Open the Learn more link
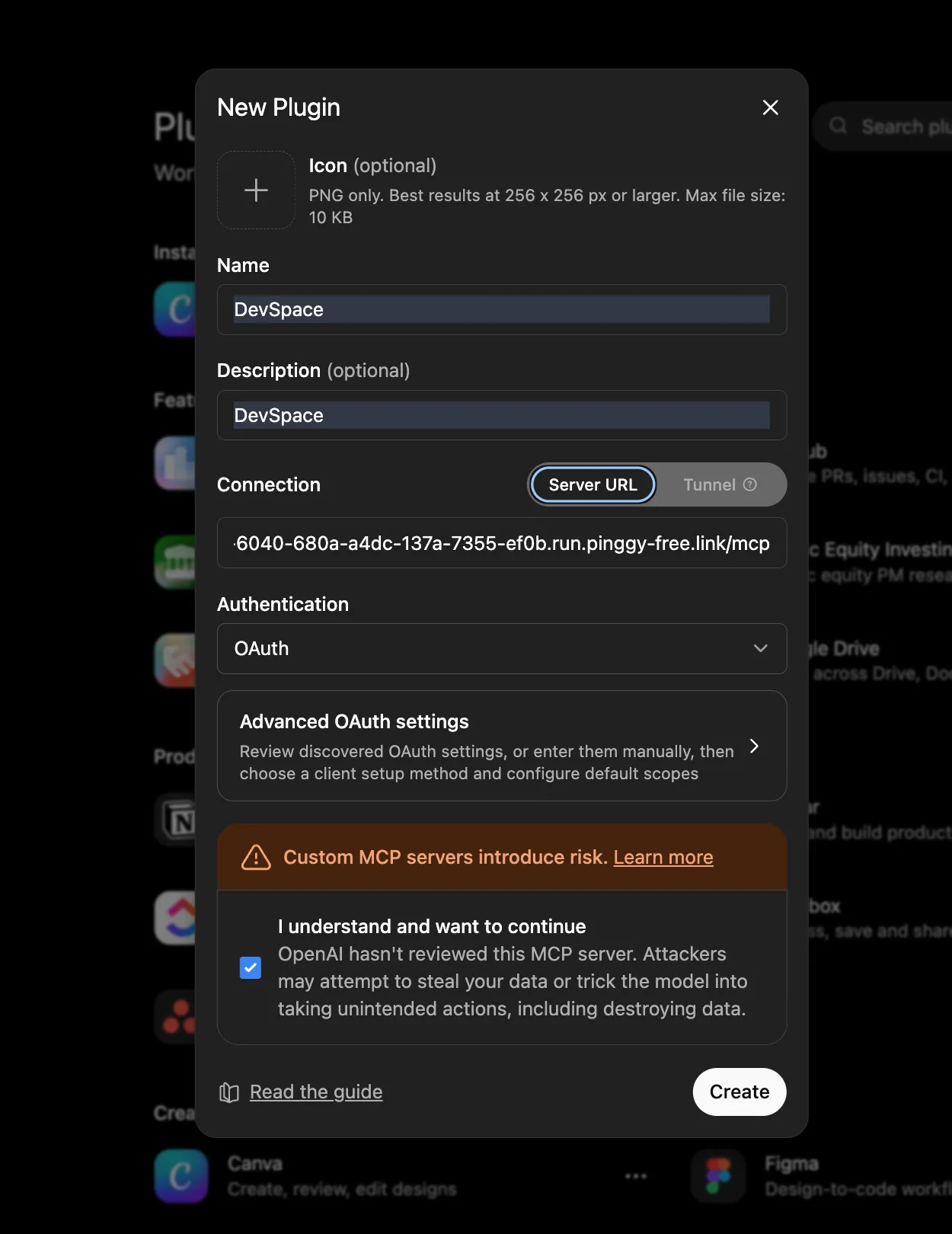This screenshot has width=952, height=1234. click(663, 857)
